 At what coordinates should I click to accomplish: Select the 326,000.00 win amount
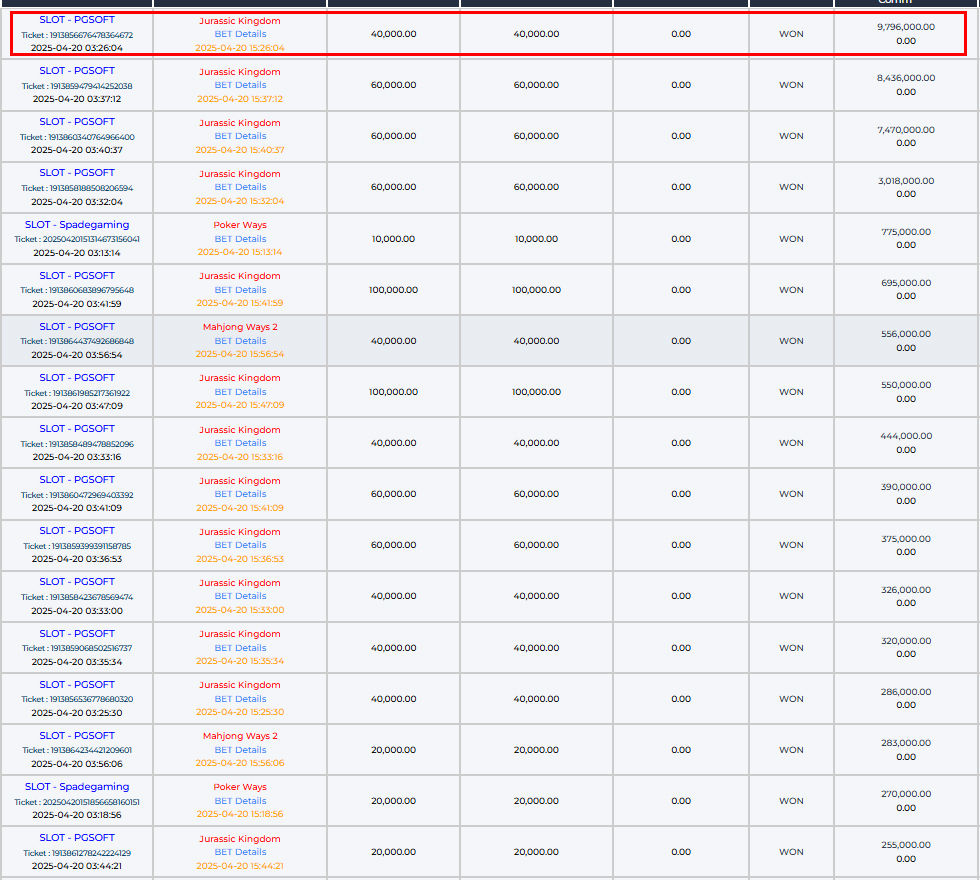tap(906, 590)
